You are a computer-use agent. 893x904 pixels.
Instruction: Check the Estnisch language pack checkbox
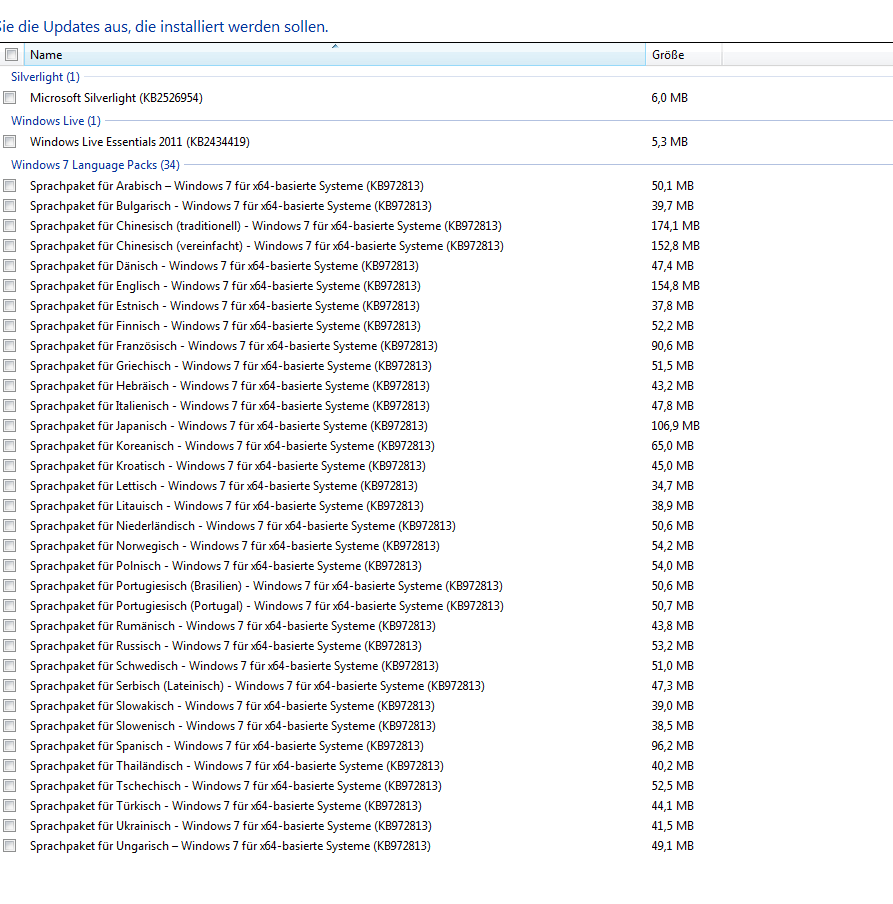point(9,306)
